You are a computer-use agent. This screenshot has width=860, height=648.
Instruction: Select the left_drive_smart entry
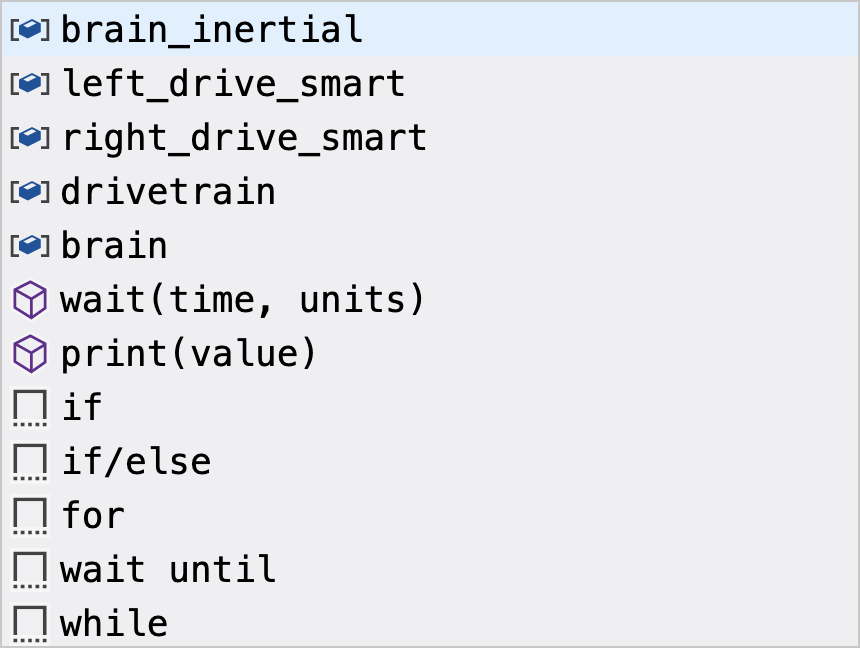pos(233,83)
